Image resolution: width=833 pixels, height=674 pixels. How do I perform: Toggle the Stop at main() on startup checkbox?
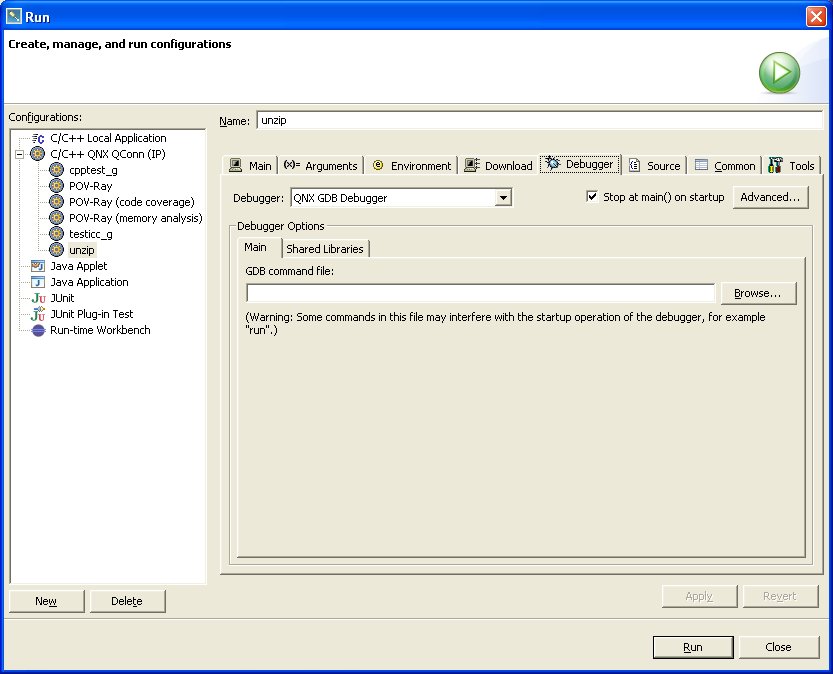tap(593, 197)
